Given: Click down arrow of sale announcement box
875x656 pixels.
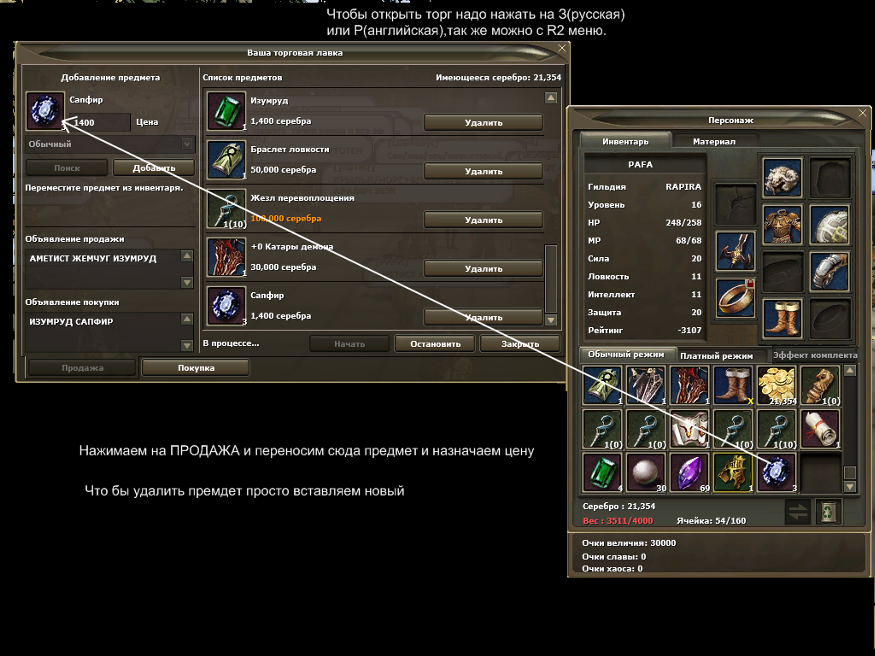Looking at the screenshot, I should [187, 282].
